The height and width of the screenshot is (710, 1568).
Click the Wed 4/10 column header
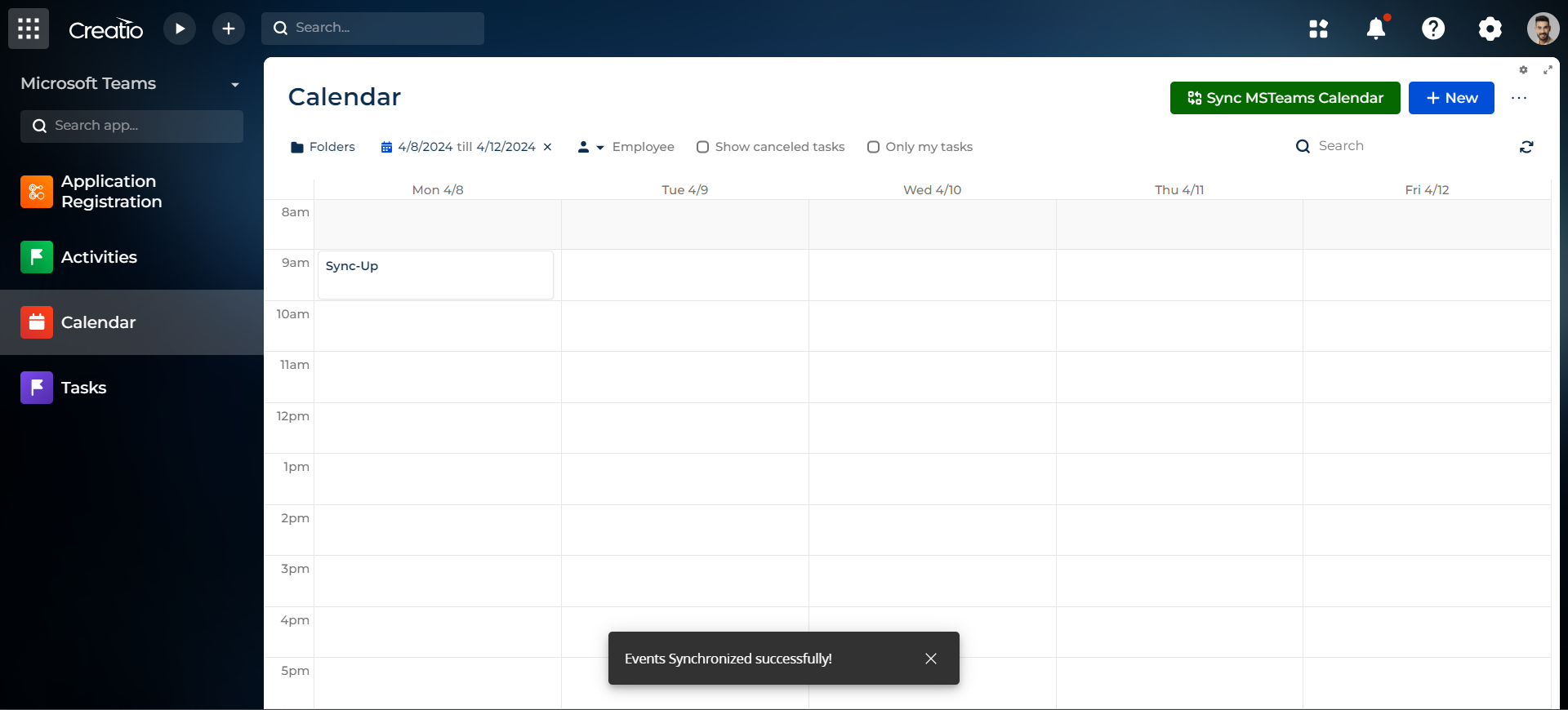tap(932, 190)
